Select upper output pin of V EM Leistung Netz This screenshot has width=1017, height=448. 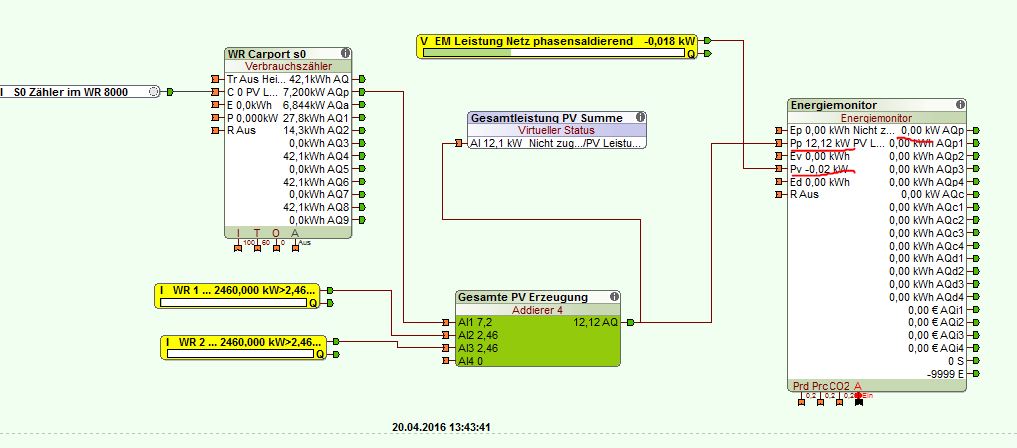708,40
